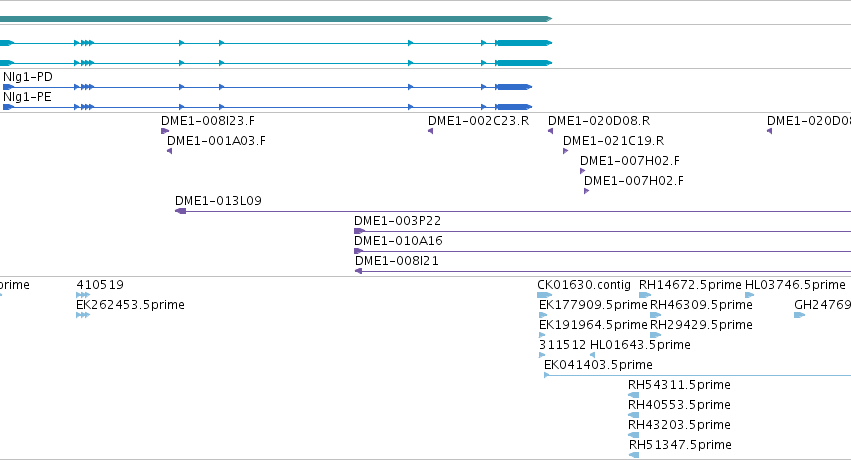Click the arrow glyph under HL03746.5prime
Screen dimensions: 851x460
pos(750,295)
